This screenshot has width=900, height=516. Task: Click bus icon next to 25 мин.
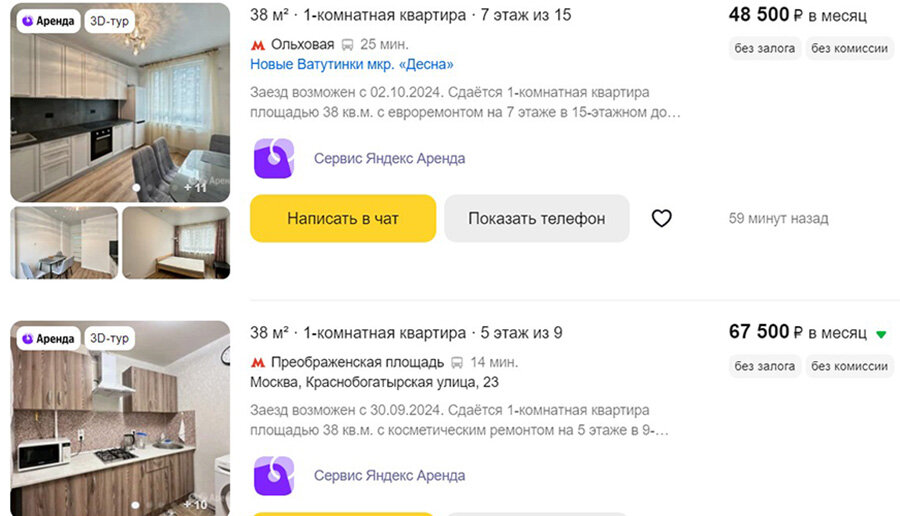point(347,45)
